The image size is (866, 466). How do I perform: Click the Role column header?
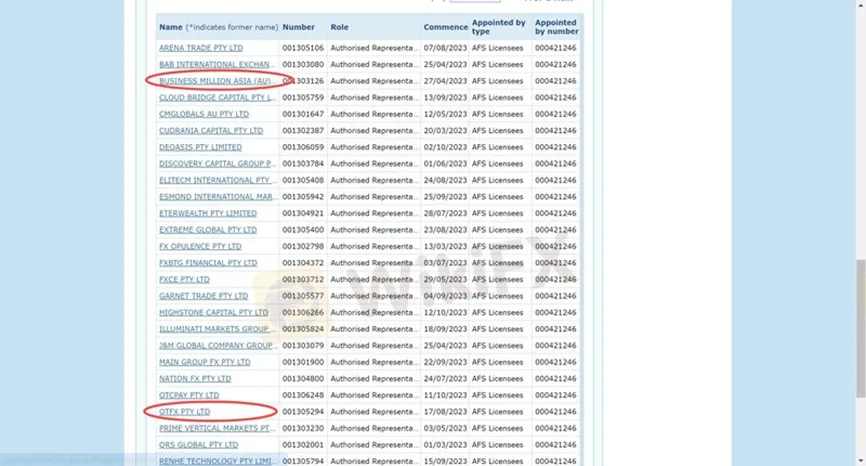point(340,27)
